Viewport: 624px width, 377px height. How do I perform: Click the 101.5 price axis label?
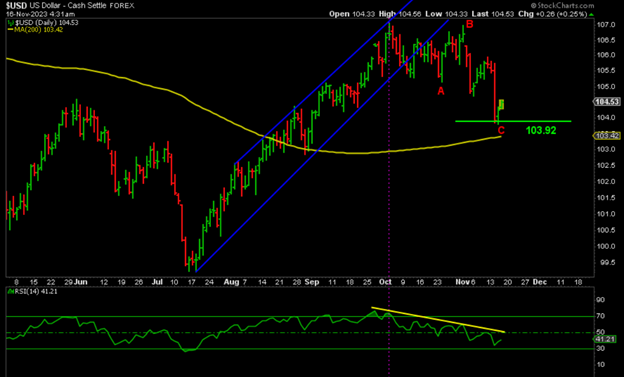pyautogui.click(x=606, y=198)
